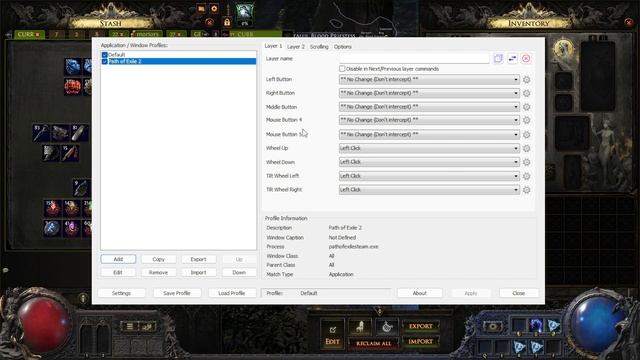Click the Layer name input field
Viewport: 640px width, 360px height.
coord(414,59)
